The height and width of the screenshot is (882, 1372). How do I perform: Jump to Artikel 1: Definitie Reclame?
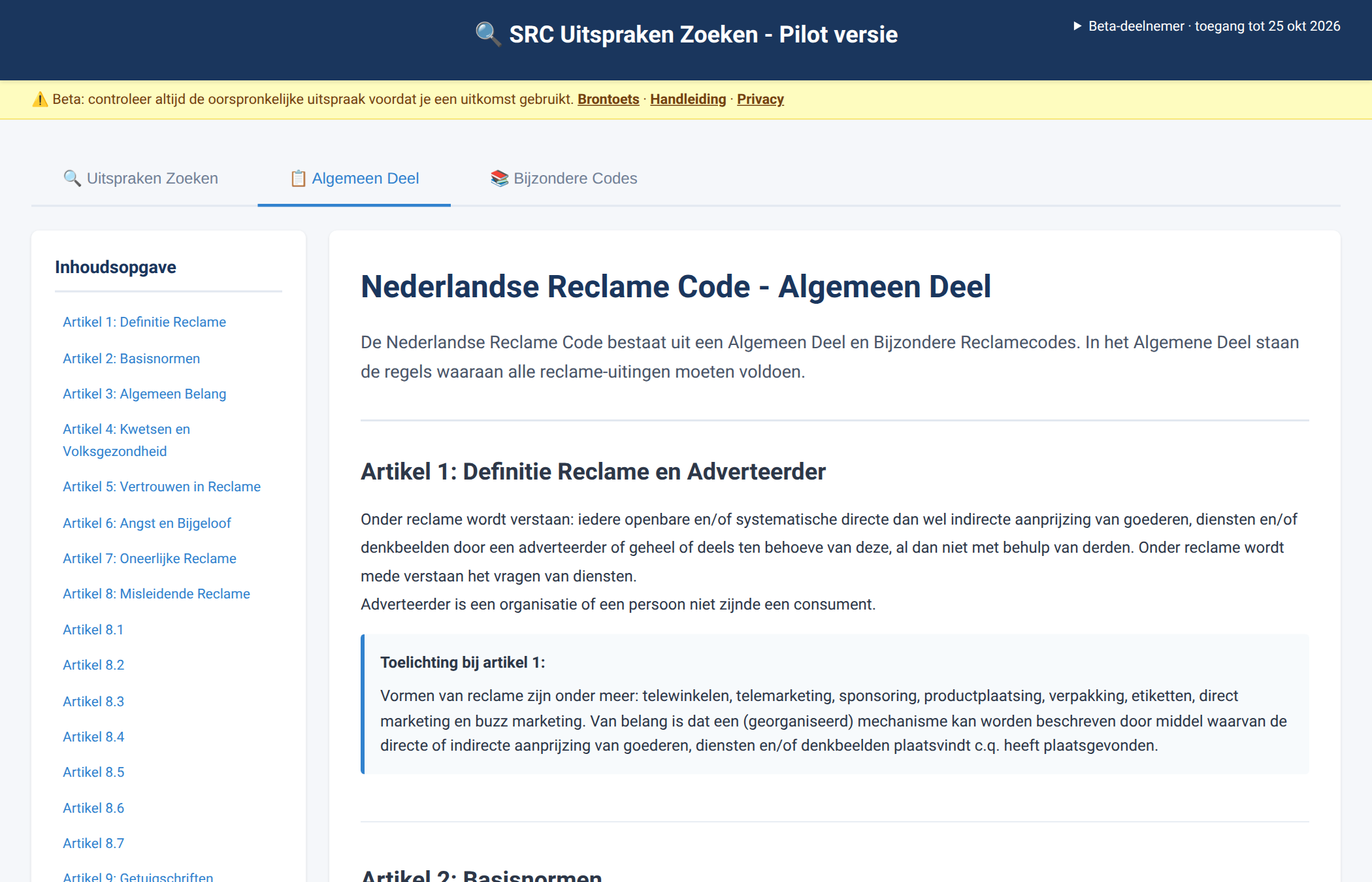point(144,322)
